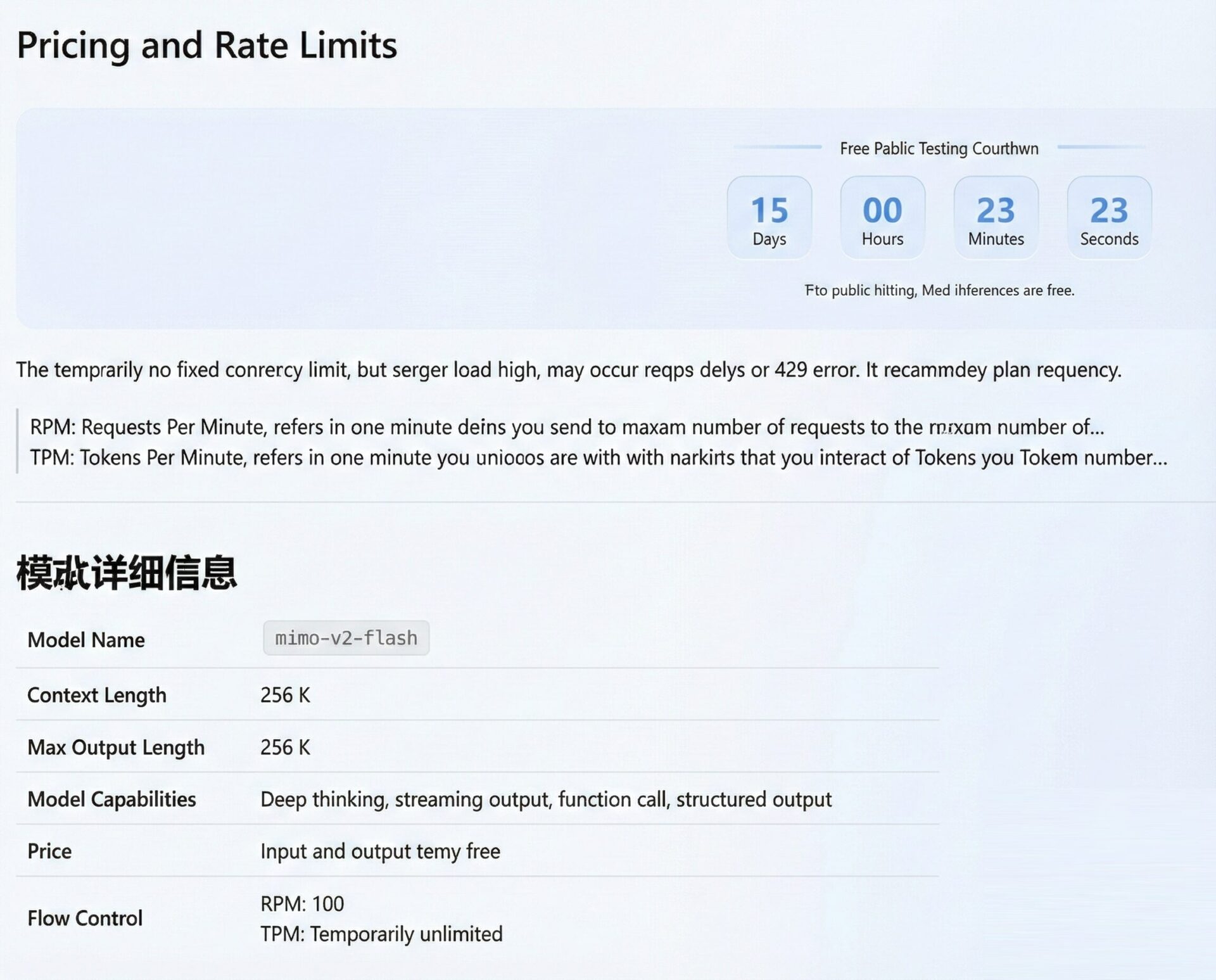The height and width of the screenshot is (980, 1216).
Task: Click the Pricing and Rate Limits heading
Action: 206,46
